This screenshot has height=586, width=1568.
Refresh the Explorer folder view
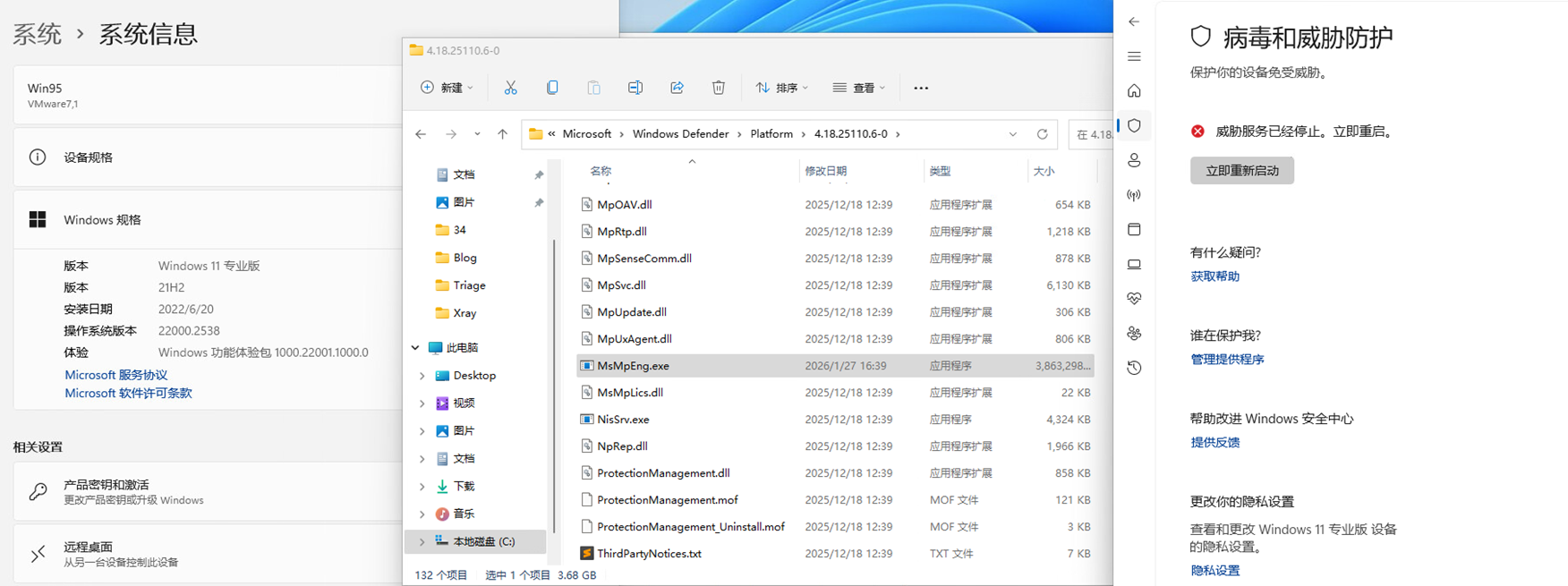point(1042,134)
